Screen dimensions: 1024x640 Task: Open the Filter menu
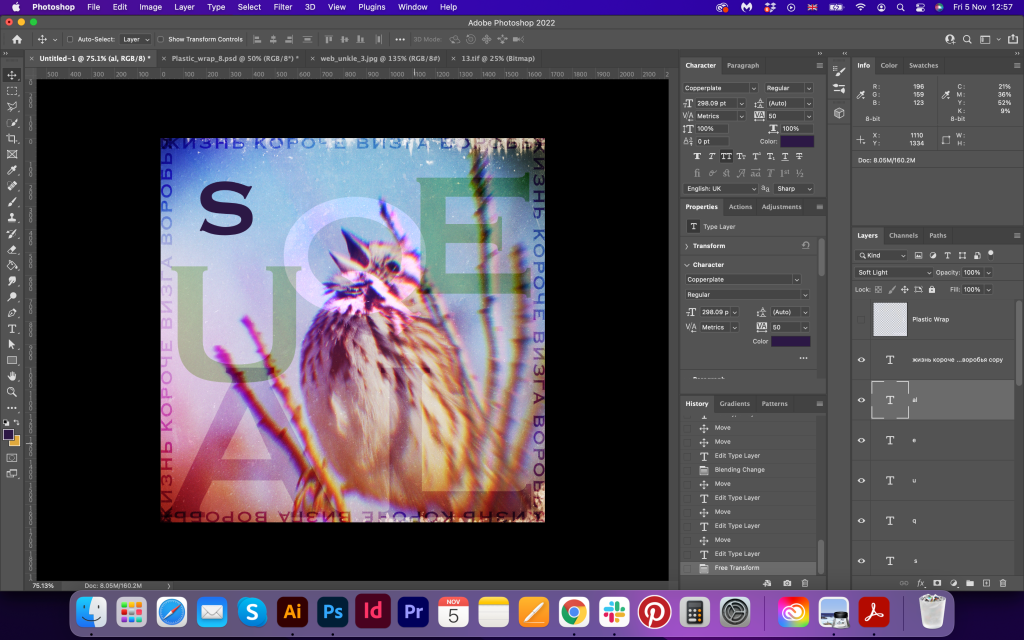[x=283, y=7]
